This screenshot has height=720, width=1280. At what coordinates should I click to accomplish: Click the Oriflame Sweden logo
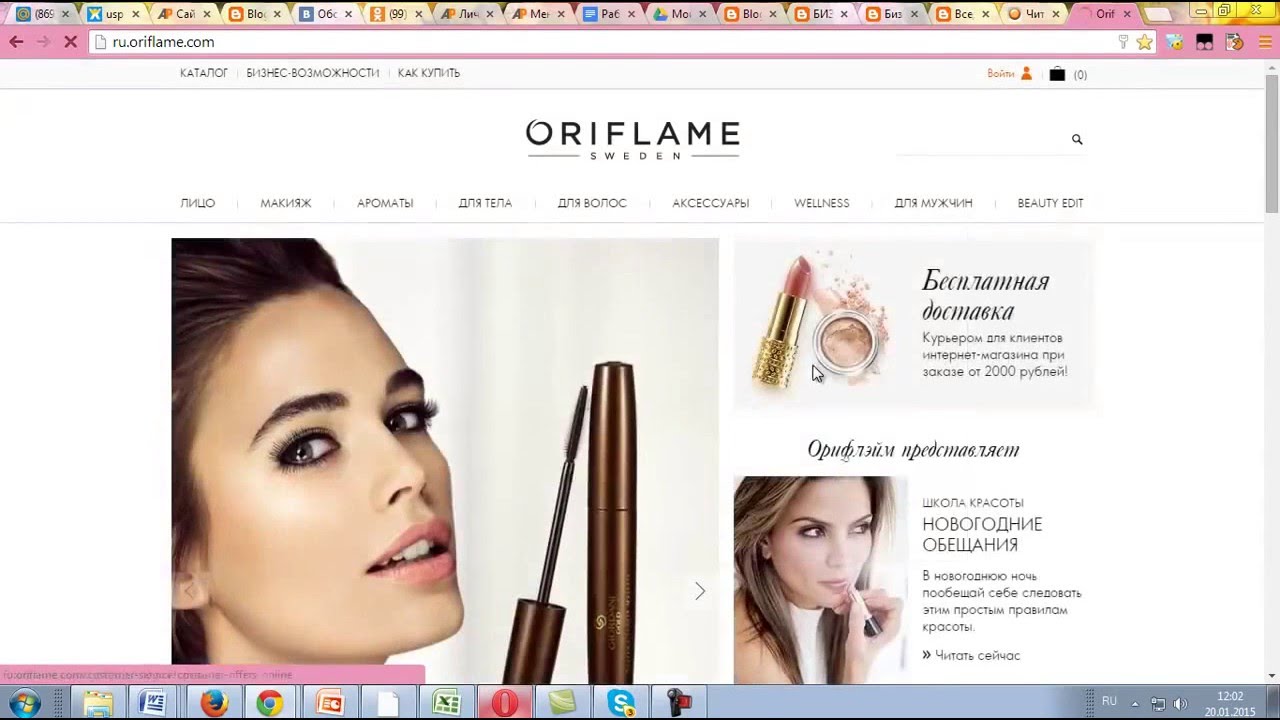click(x=633, y=140)
